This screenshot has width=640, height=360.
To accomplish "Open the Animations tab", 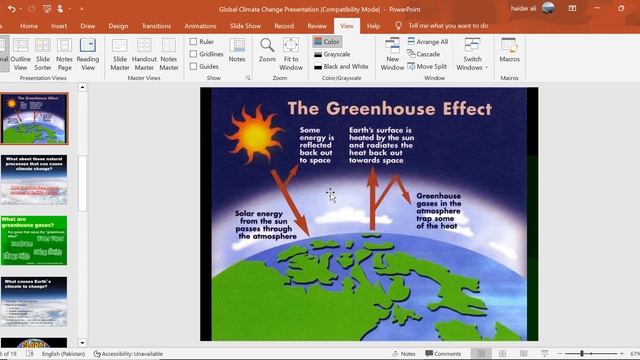I will coord(200,26).
